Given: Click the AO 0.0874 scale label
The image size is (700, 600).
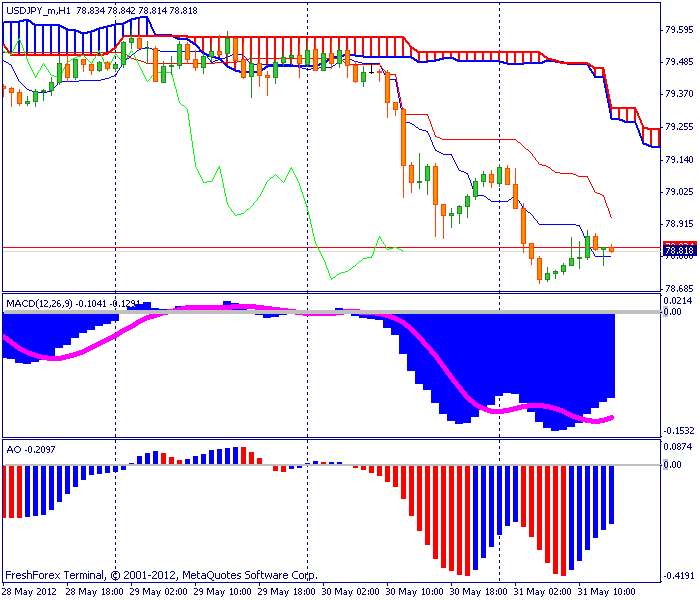Looking at the screenshot, I should pos(678,446).
